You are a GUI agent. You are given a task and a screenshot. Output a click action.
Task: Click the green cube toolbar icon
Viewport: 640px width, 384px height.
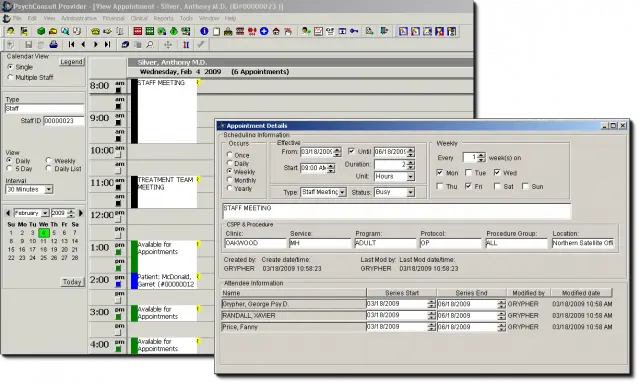pyautogui.click(x=41, y=31)
